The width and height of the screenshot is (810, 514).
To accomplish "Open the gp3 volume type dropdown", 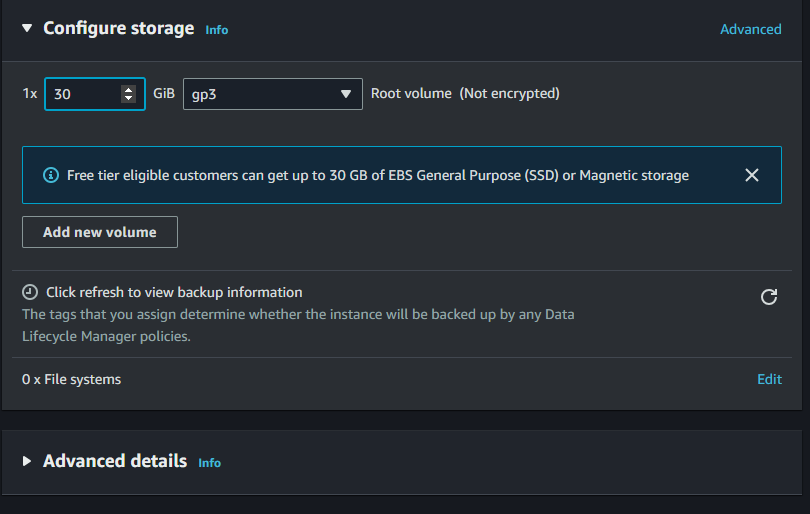I will click(273, 94).
